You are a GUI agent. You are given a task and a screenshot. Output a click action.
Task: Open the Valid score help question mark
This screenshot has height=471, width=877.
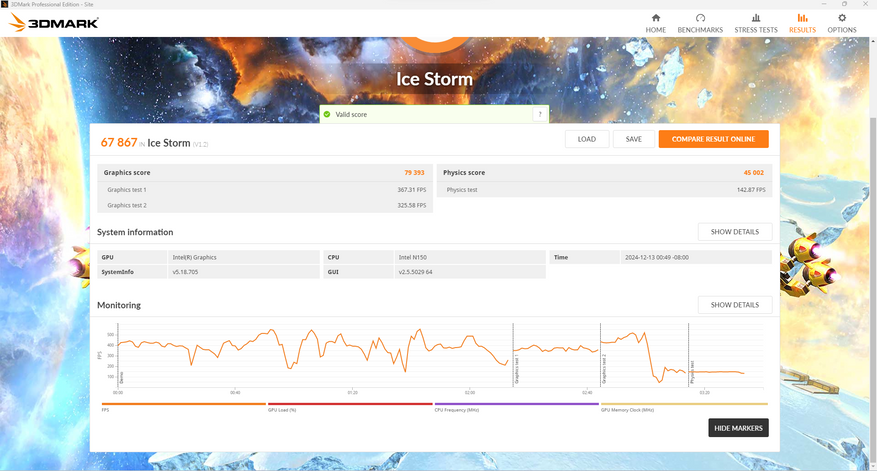tap(540, 114)
